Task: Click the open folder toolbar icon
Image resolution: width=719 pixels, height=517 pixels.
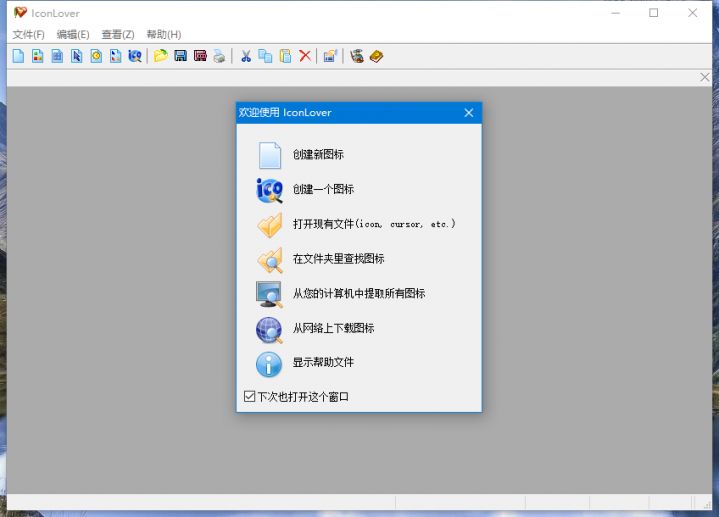Action: [160, 56]
